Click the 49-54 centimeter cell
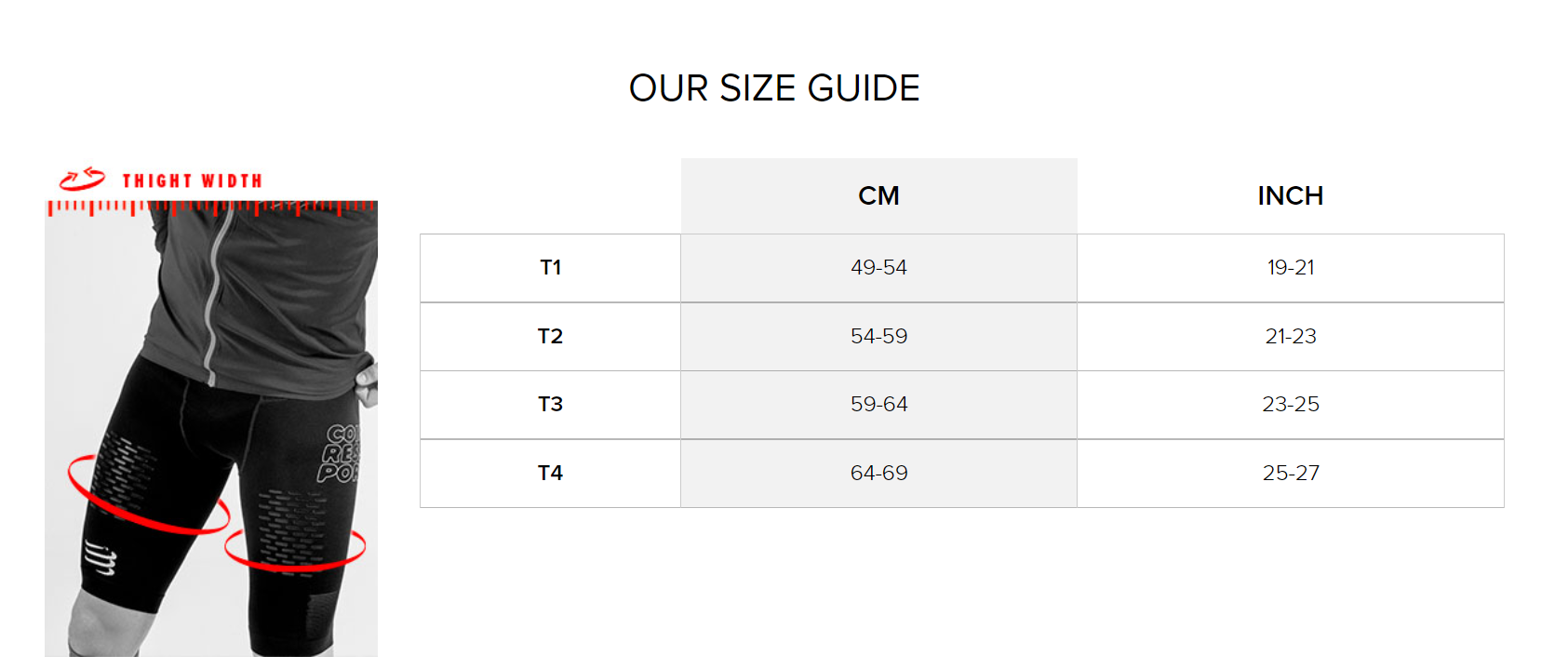Screen dimensions: 1568x669 (878, 268)
